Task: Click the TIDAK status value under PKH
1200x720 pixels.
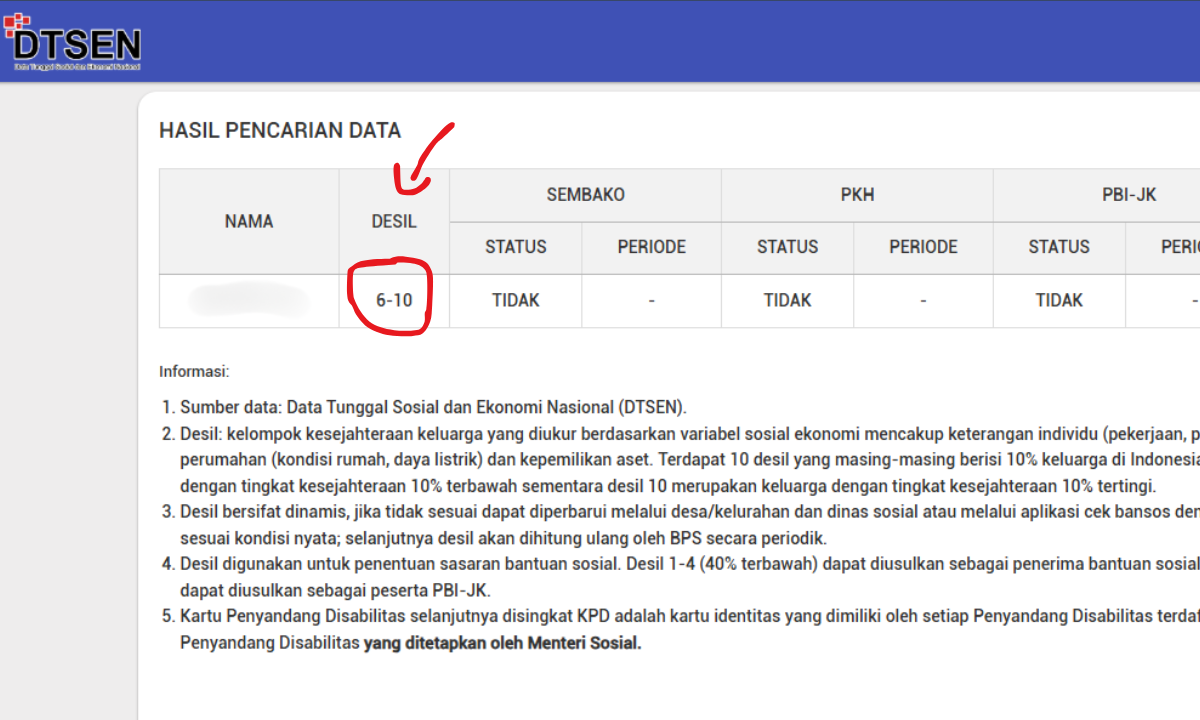Action: [x=787, y=300]
